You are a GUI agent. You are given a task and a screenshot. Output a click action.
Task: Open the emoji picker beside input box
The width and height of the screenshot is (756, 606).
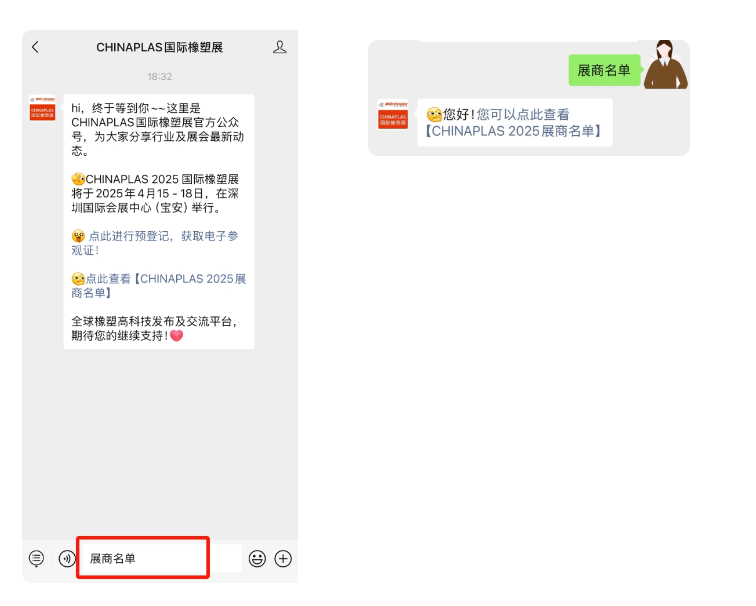pos(257,559)
